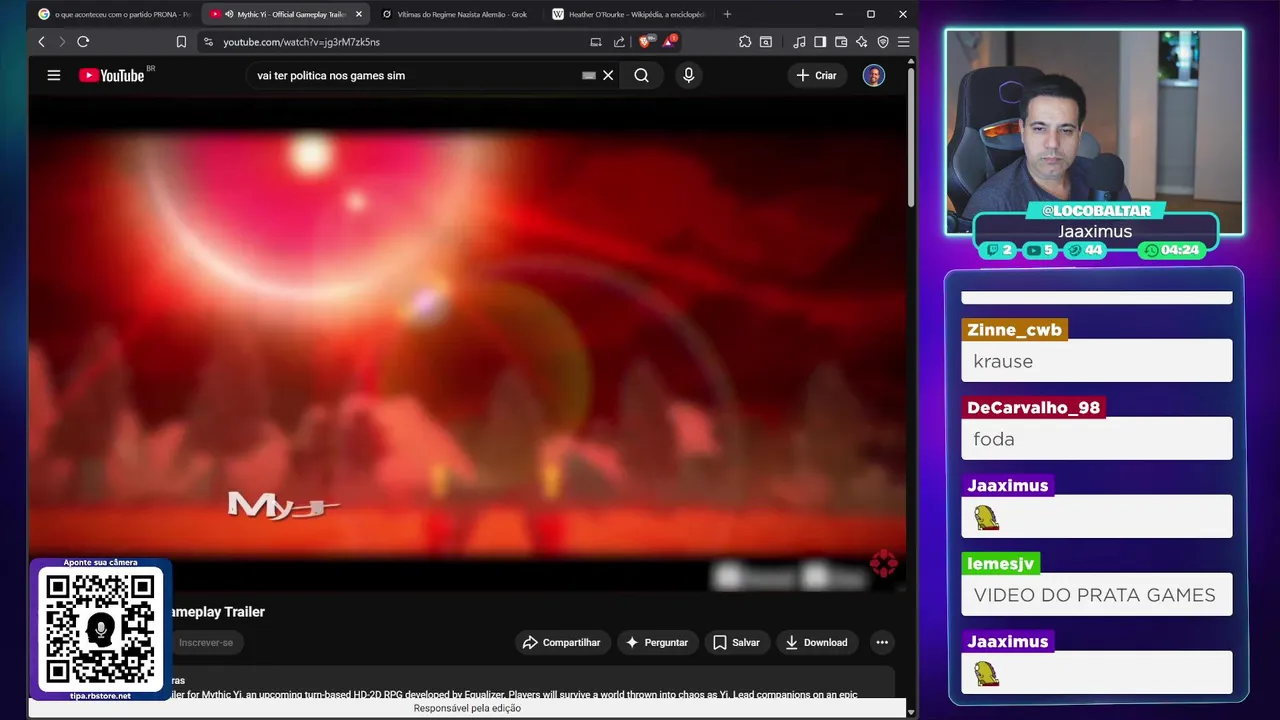Switch to the PRONA Google search tab
The width and height of the screenshot is (1280, 720).
pyautogui.click(x=113, y=14)
